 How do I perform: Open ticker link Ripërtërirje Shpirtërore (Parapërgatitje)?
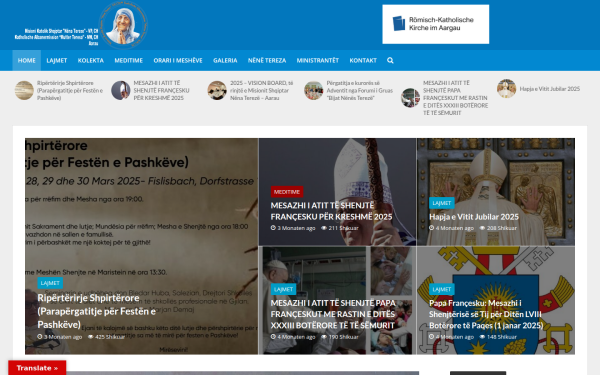coord(70,90)
